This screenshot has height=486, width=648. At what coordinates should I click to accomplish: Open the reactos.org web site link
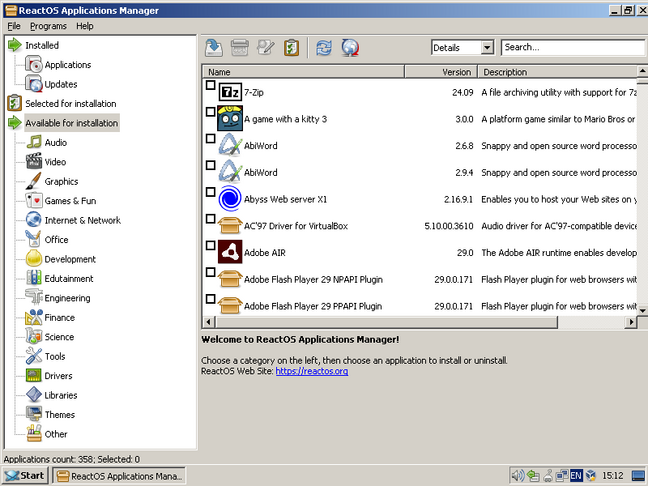pos(312,371)
